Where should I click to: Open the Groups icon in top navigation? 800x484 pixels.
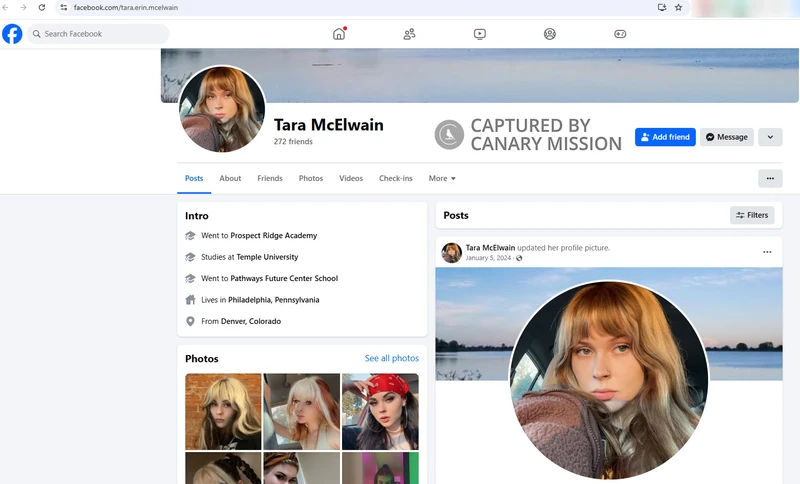point(549,34)
